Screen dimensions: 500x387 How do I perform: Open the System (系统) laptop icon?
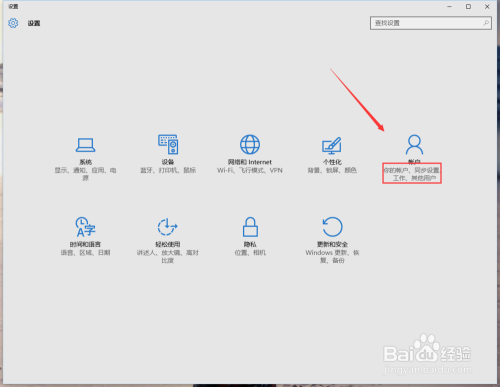pyautogui.click(x=85, y=145)
